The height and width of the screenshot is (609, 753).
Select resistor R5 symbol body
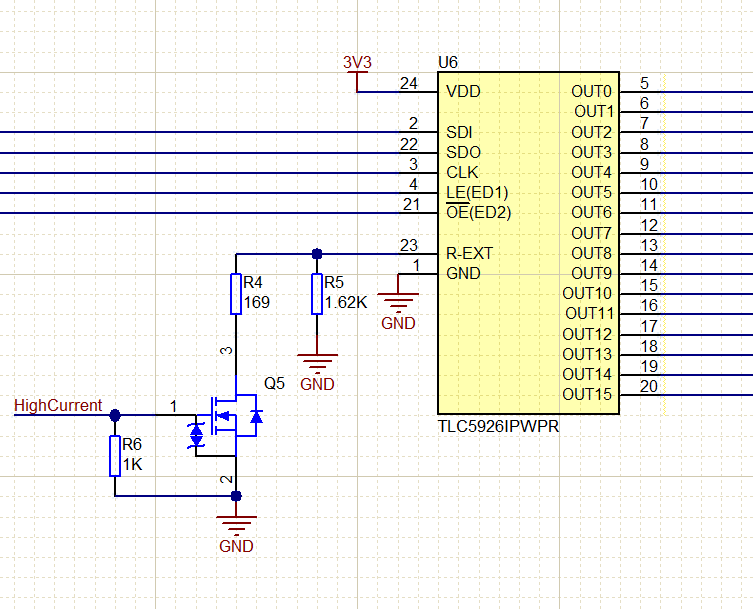click(x=317, y=294)
